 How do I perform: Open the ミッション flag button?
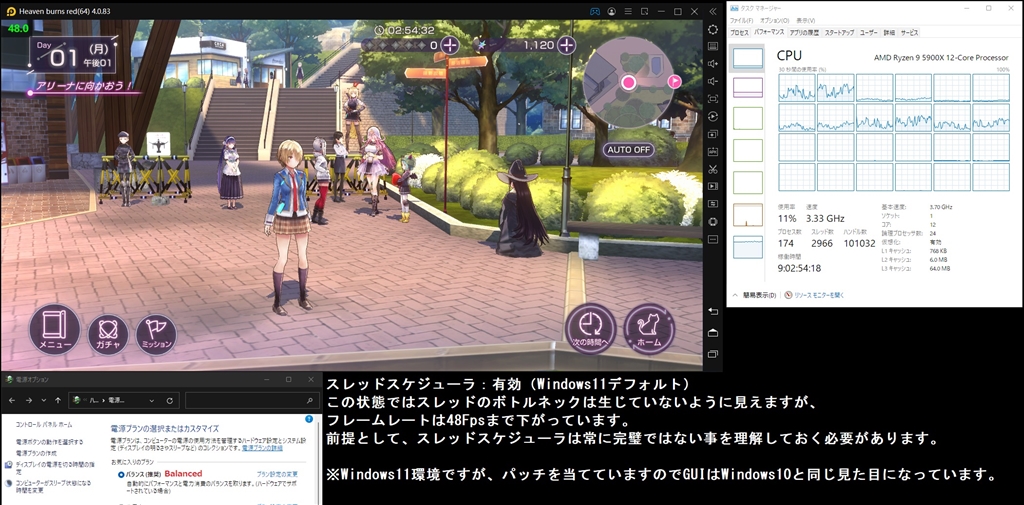point(156,333)
